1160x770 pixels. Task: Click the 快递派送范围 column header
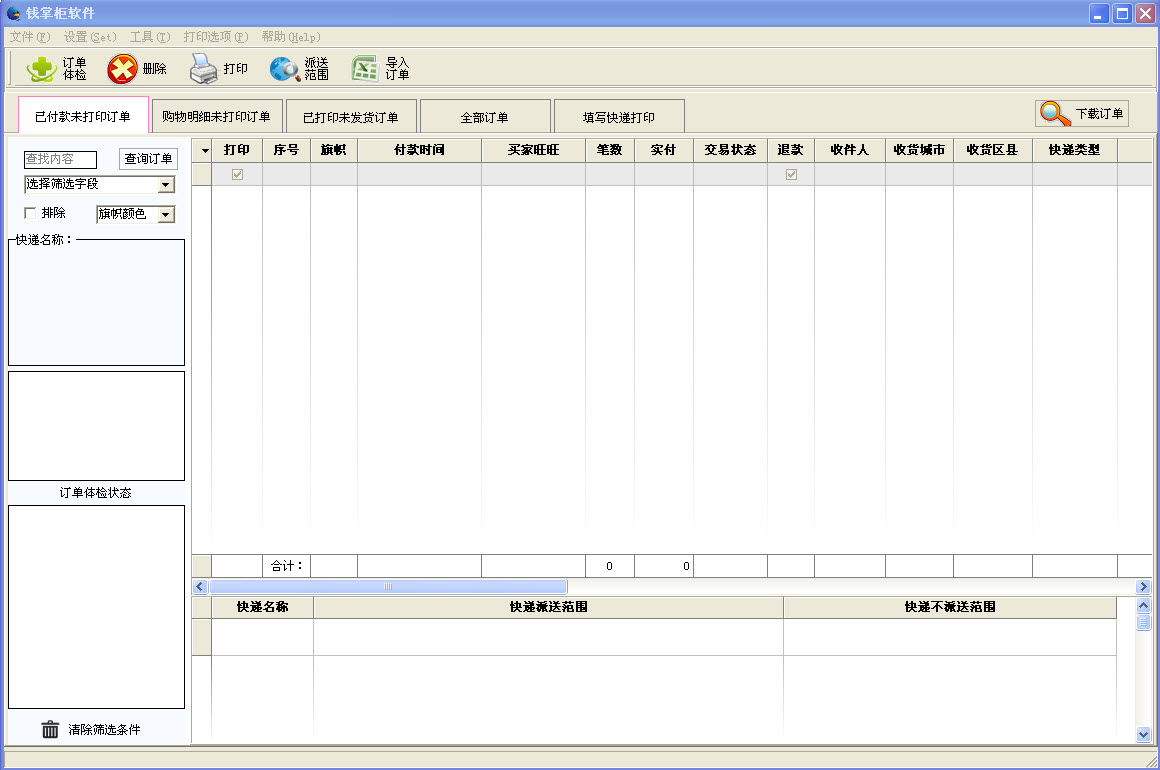coord(548,607)
